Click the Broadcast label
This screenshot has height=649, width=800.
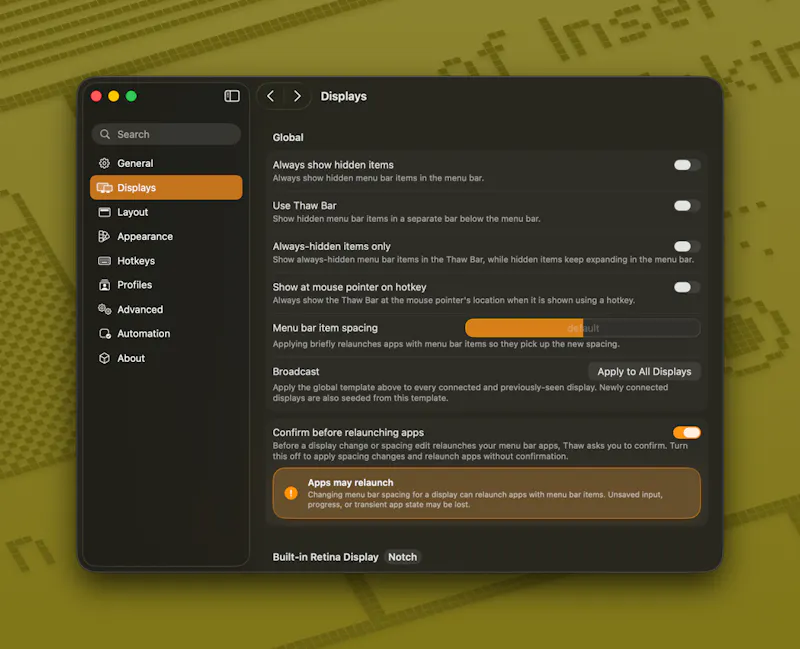(x=296, y=371)
